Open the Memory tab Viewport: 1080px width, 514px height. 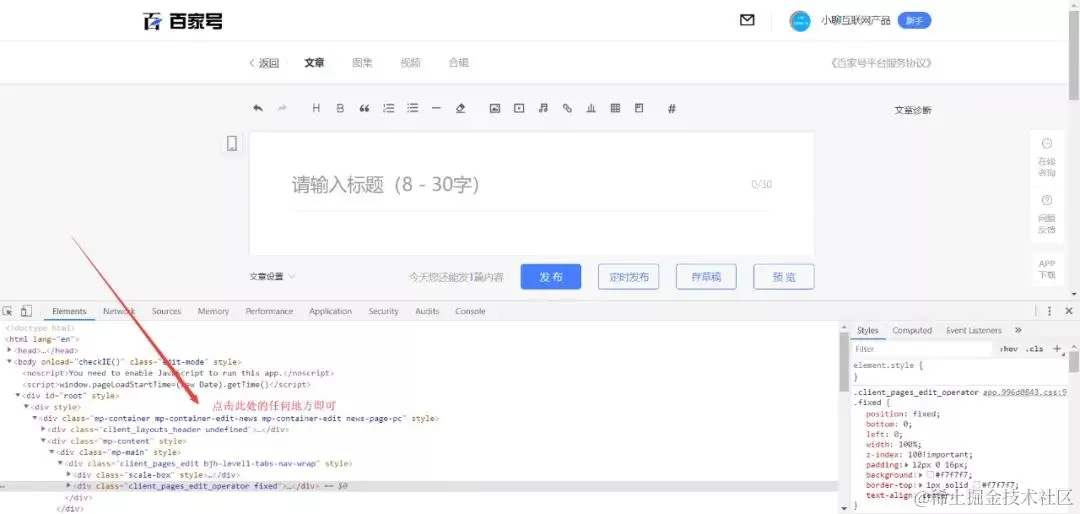pyautogui.click(x=213, y=311)
